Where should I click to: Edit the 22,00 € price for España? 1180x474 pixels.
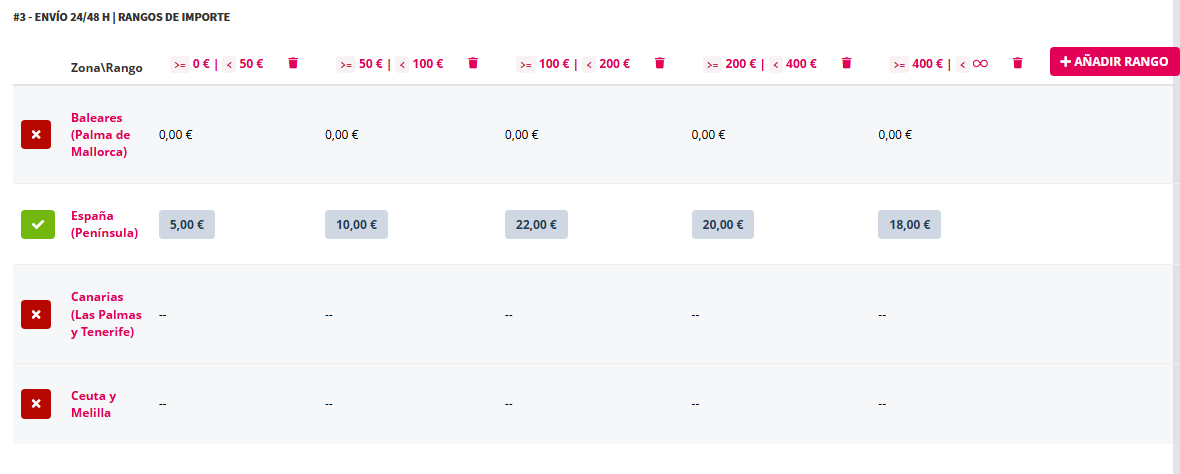(x=536, y=225)
